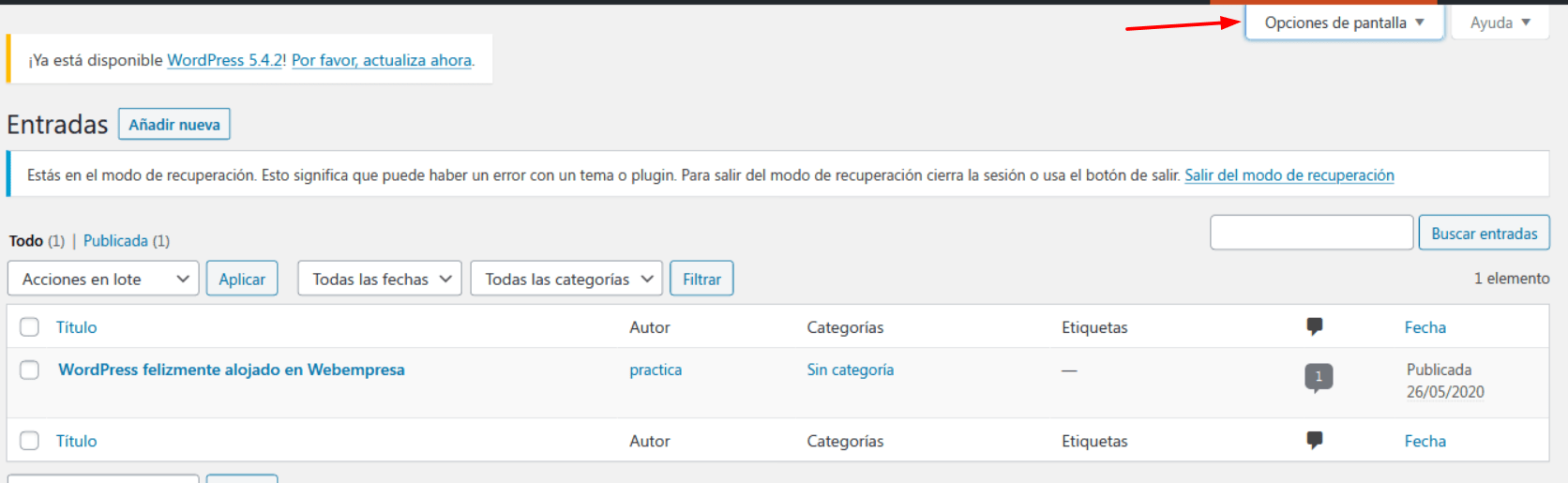Viewport: 1568px width, 483px height.
Task: Filter posts by the Publicada (1) link
Action: point(127,241)
